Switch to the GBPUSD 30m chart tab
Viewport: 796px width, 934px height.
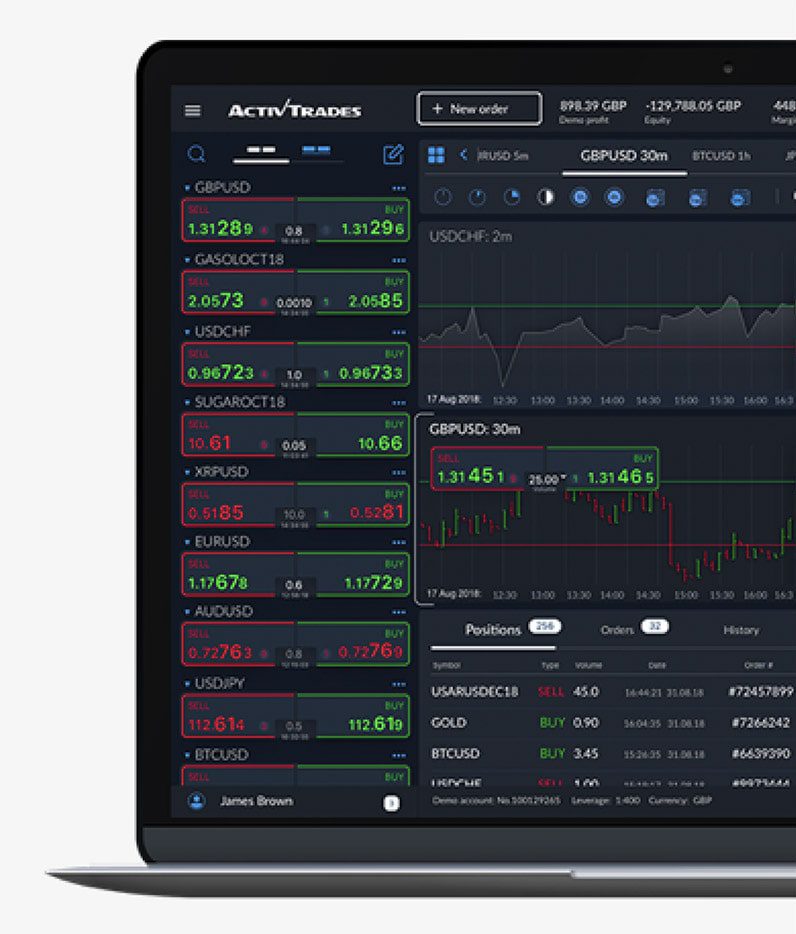pyautogui.click(x=624, y=156)
